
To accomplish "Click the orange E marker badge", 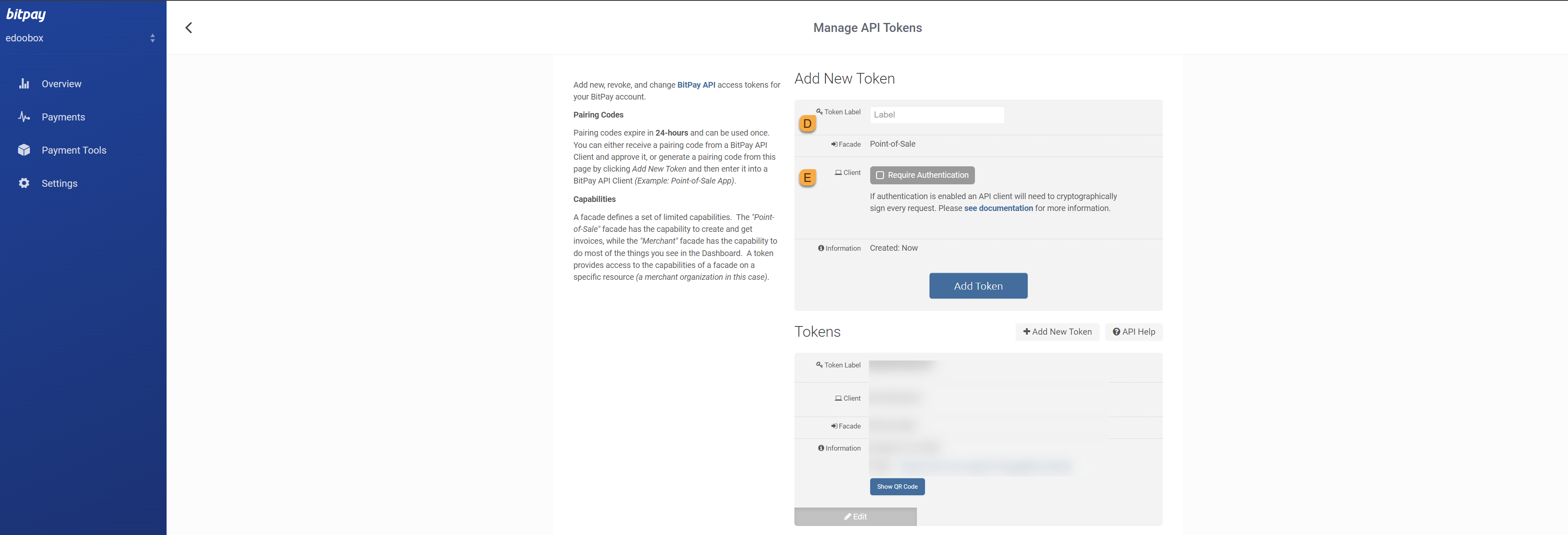I will click(x=807, y=178).
